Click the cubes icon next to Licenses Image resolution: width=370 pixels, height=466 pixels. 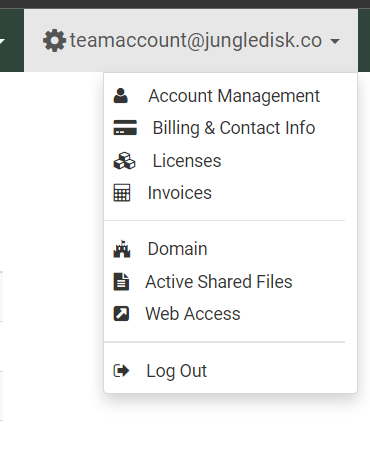click(124, 161)
